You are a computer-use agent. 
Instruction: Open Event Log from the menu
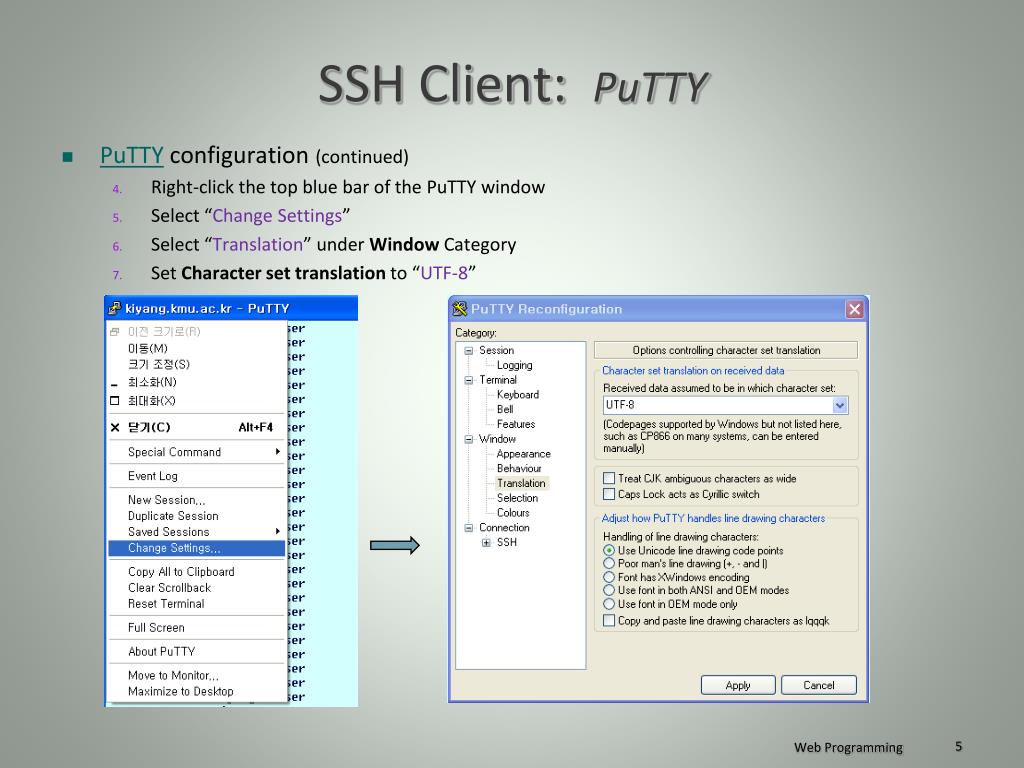pyautogui.click(x=197, y=476)
